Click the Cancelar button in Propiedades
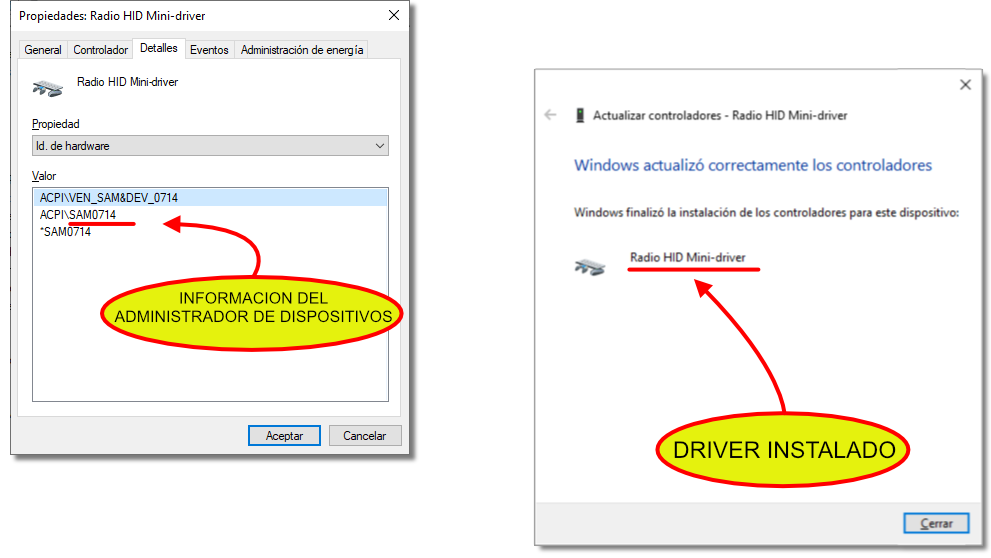The image size is (991, 558). [x=365, y=436]
